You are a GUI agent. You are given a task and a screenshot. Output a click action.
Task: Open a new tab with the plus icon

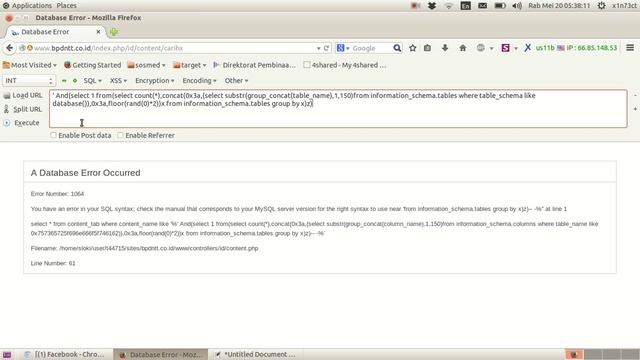[x=114, y=32]
